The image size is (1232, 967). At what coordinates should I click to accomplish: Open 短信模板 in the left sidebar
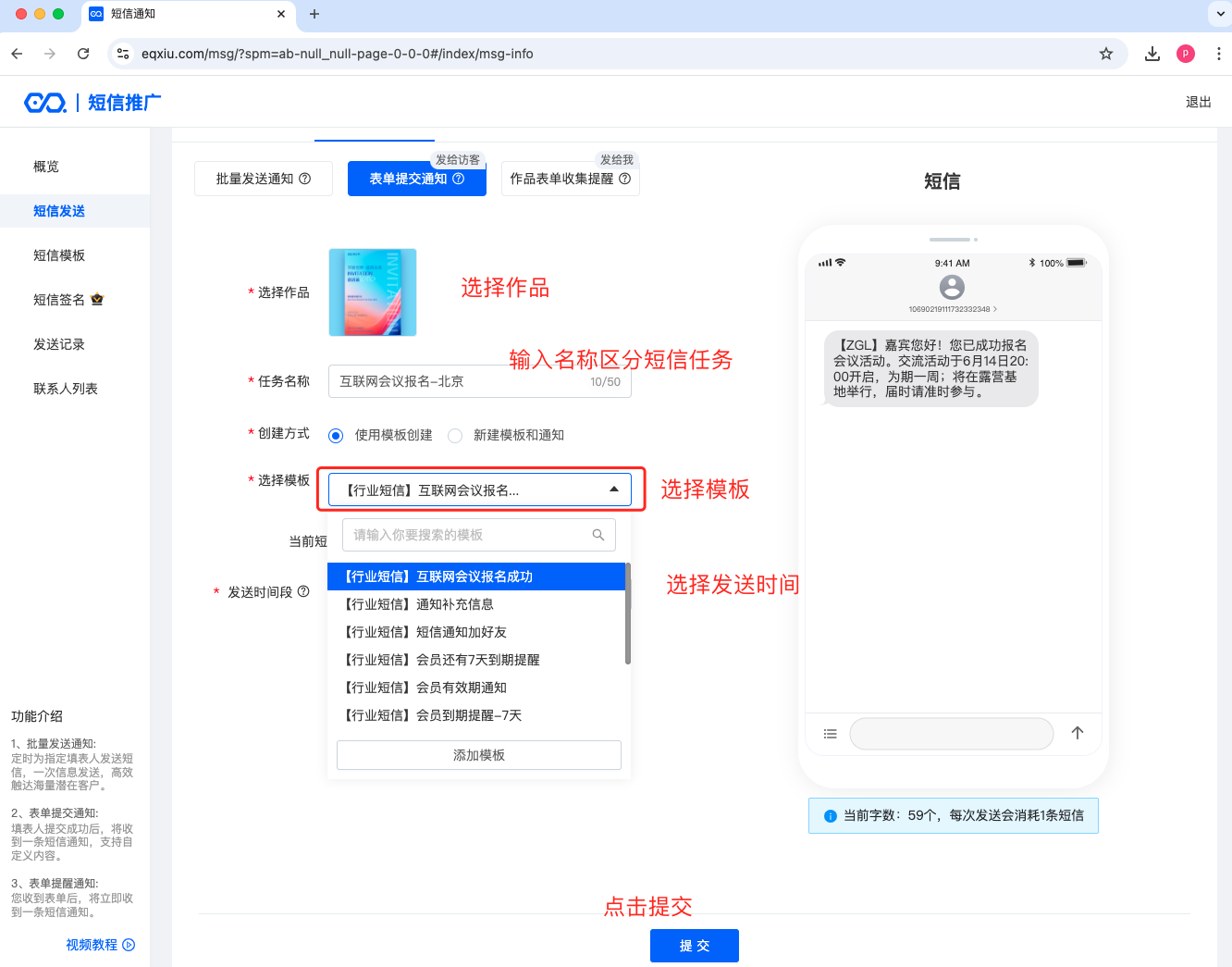[x=59, y=255]
